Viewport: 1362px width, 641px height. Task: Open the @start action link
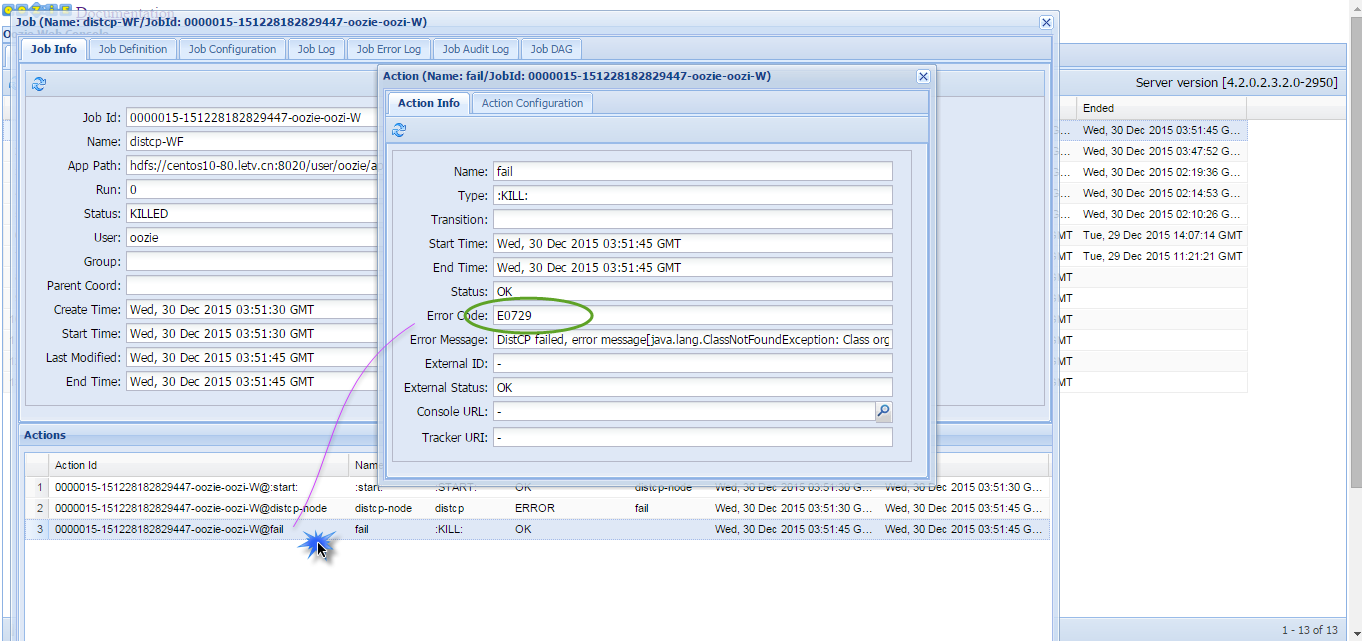(172, 487)
